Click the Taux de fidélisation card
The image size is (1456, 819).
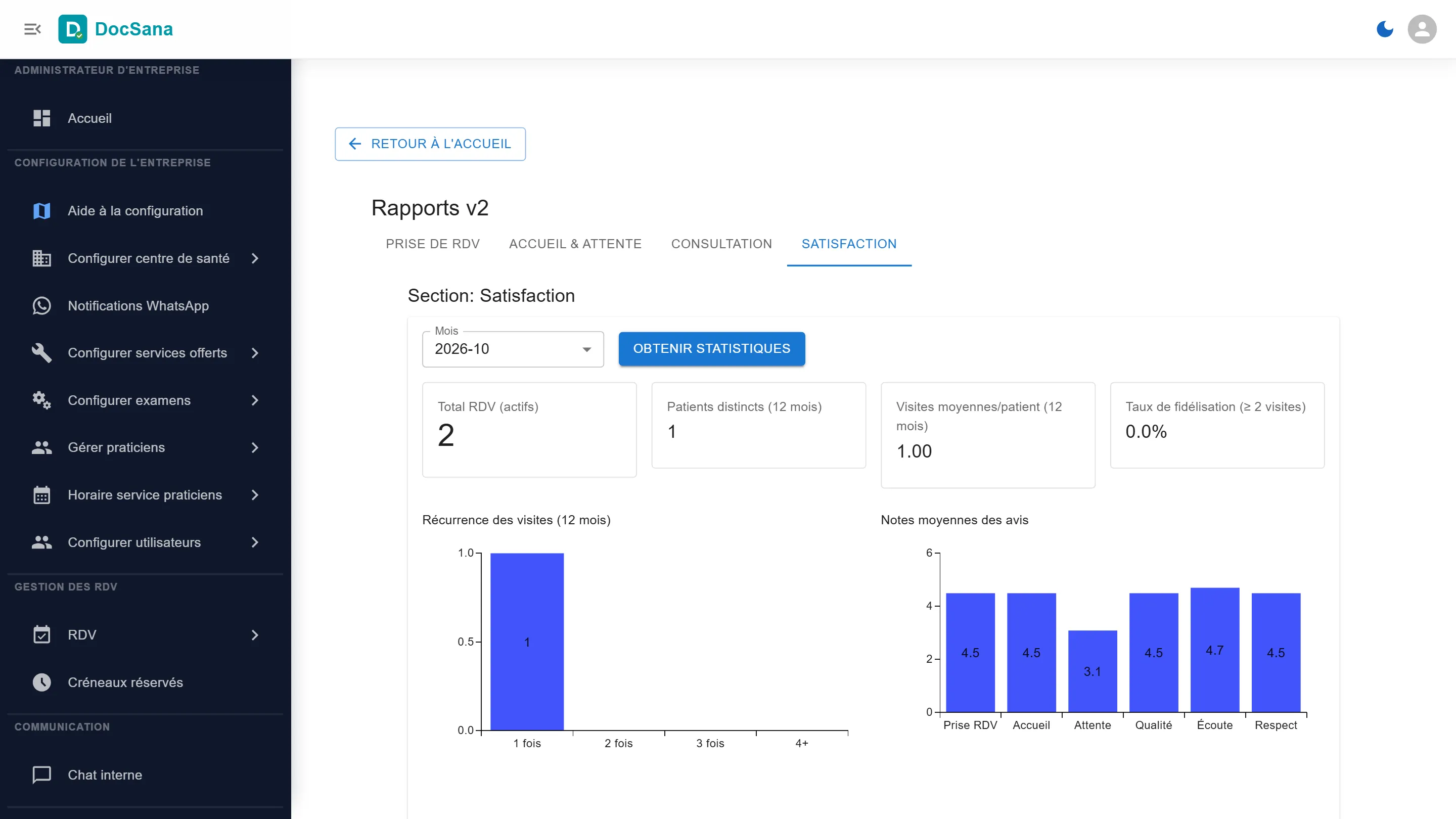(x=1217, y=425)
